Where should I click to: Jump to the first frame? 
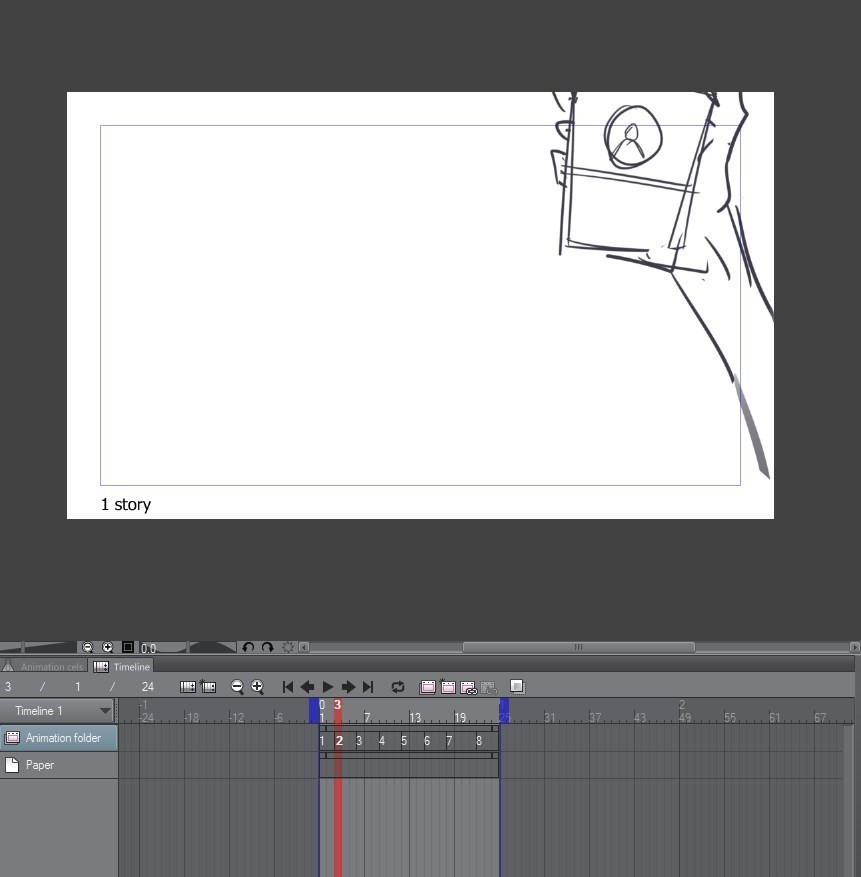point(288,687)
